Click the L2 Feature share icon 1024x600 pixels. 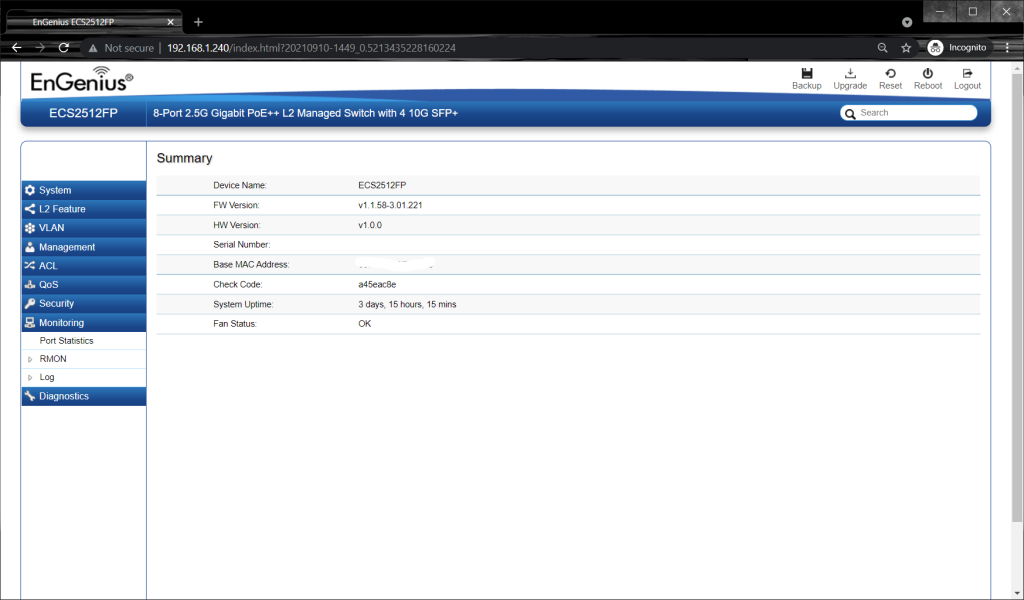[x=30, y=209]
